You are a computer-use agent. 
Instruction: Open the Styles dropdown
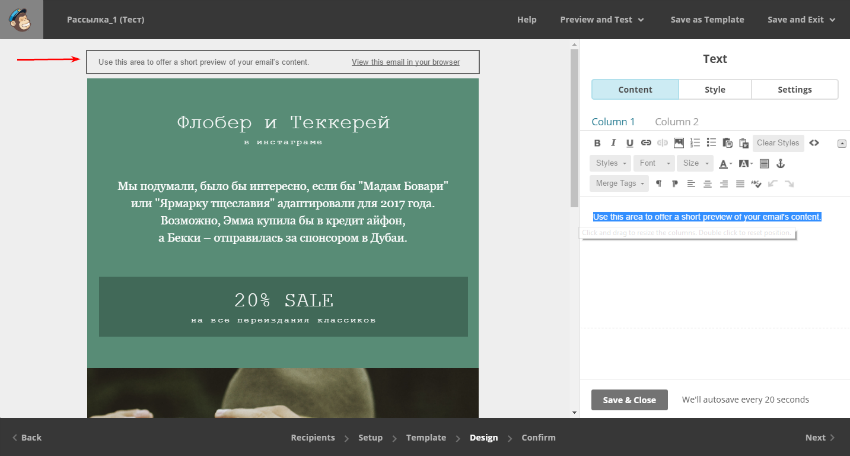click(x=611, y=163)
